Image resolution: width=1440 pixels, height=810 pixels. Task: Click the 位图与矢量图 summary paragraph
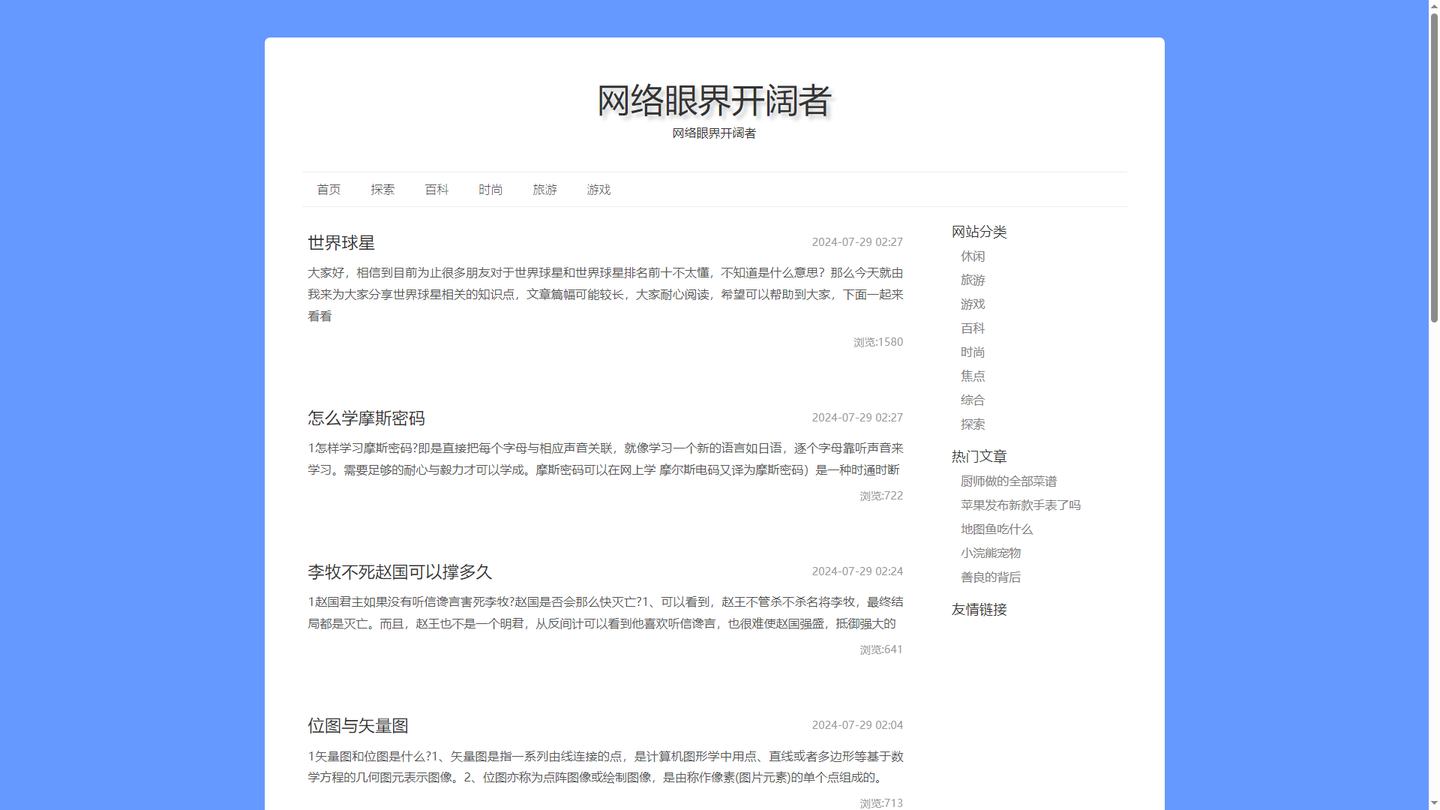(x=605, y=767)
